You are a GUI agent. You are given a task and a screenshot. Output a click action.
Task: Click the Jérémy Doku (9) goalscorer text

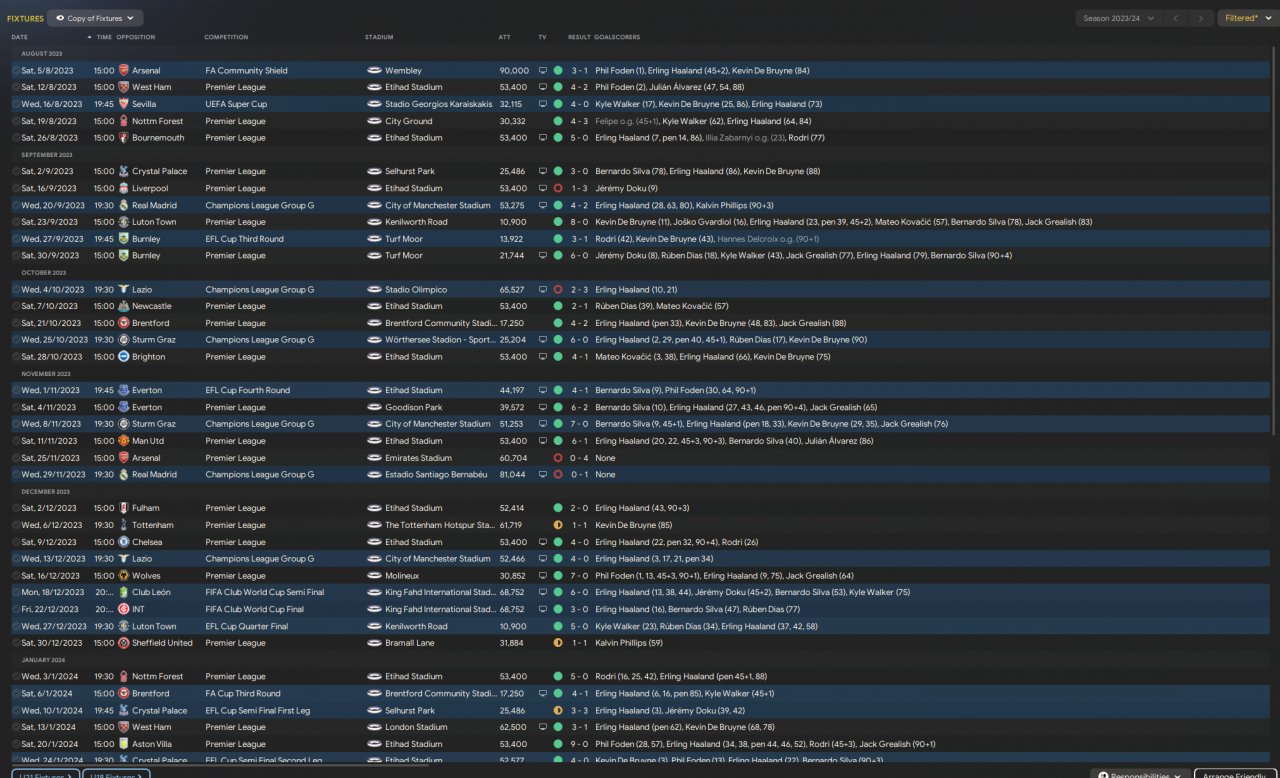pos(626,188)
